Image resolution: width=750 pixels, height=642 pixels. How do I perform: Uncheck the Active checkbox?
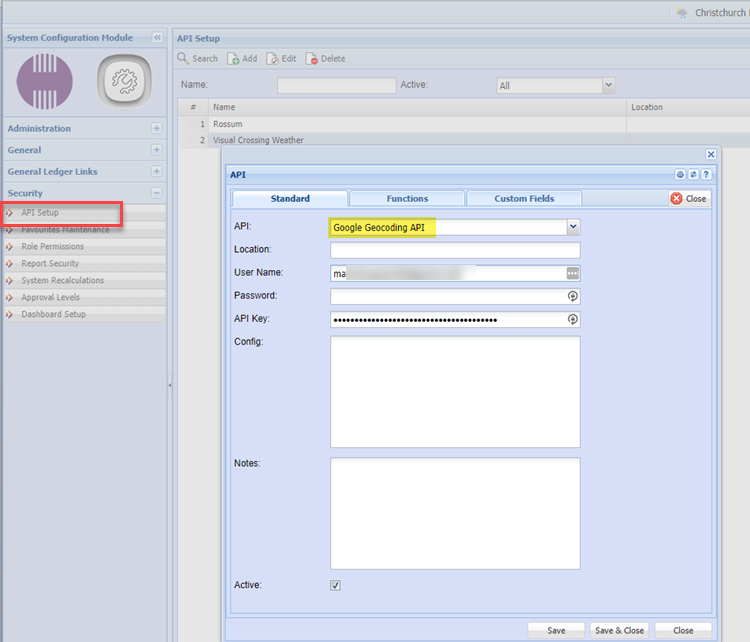[336, 585]
